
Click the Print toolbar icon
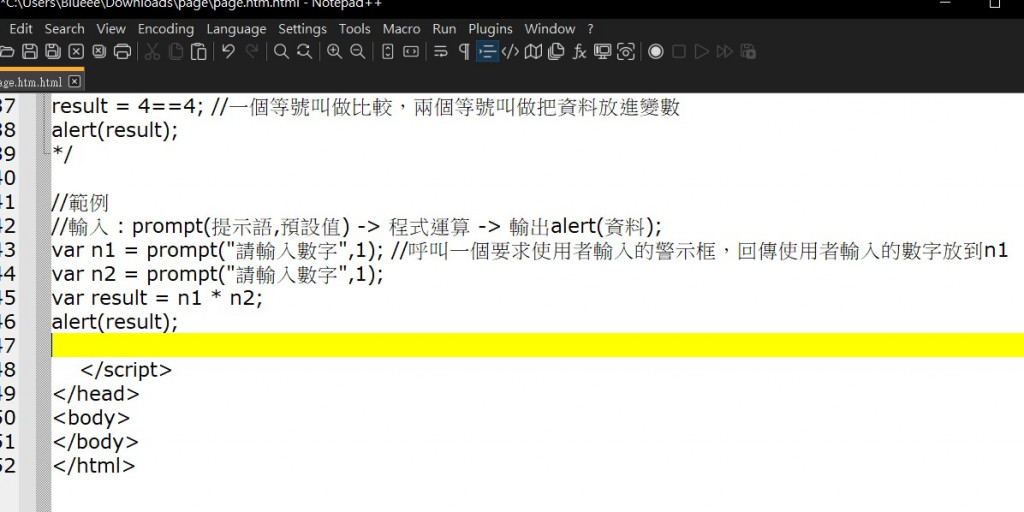pos(122,52)
